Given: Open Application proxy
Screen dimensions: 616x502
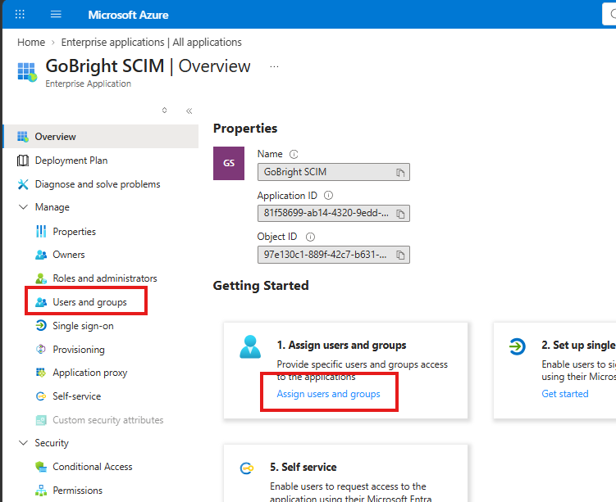Looking at the screenshot, I should pyautogui.click(x=90, y=372).
